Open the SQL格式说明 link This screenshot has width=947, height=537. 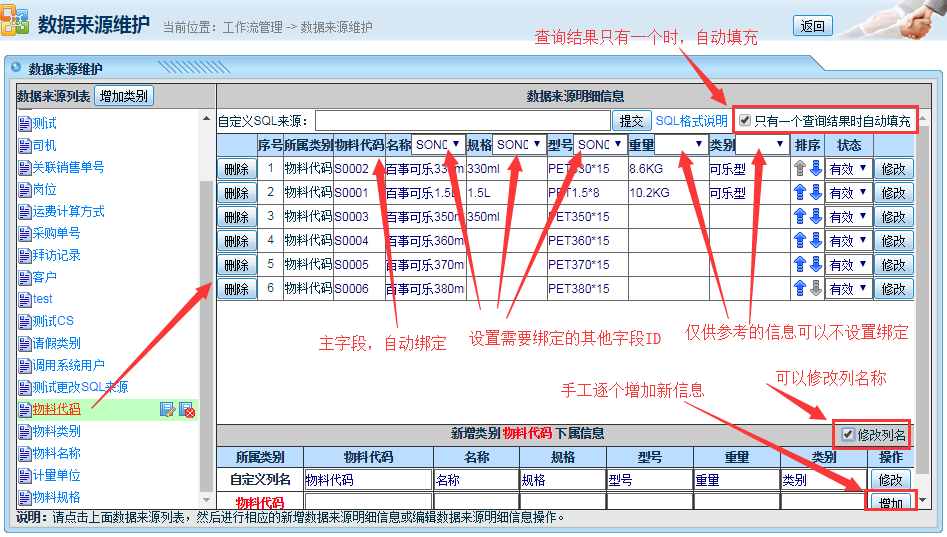click(x=691, y=121)
